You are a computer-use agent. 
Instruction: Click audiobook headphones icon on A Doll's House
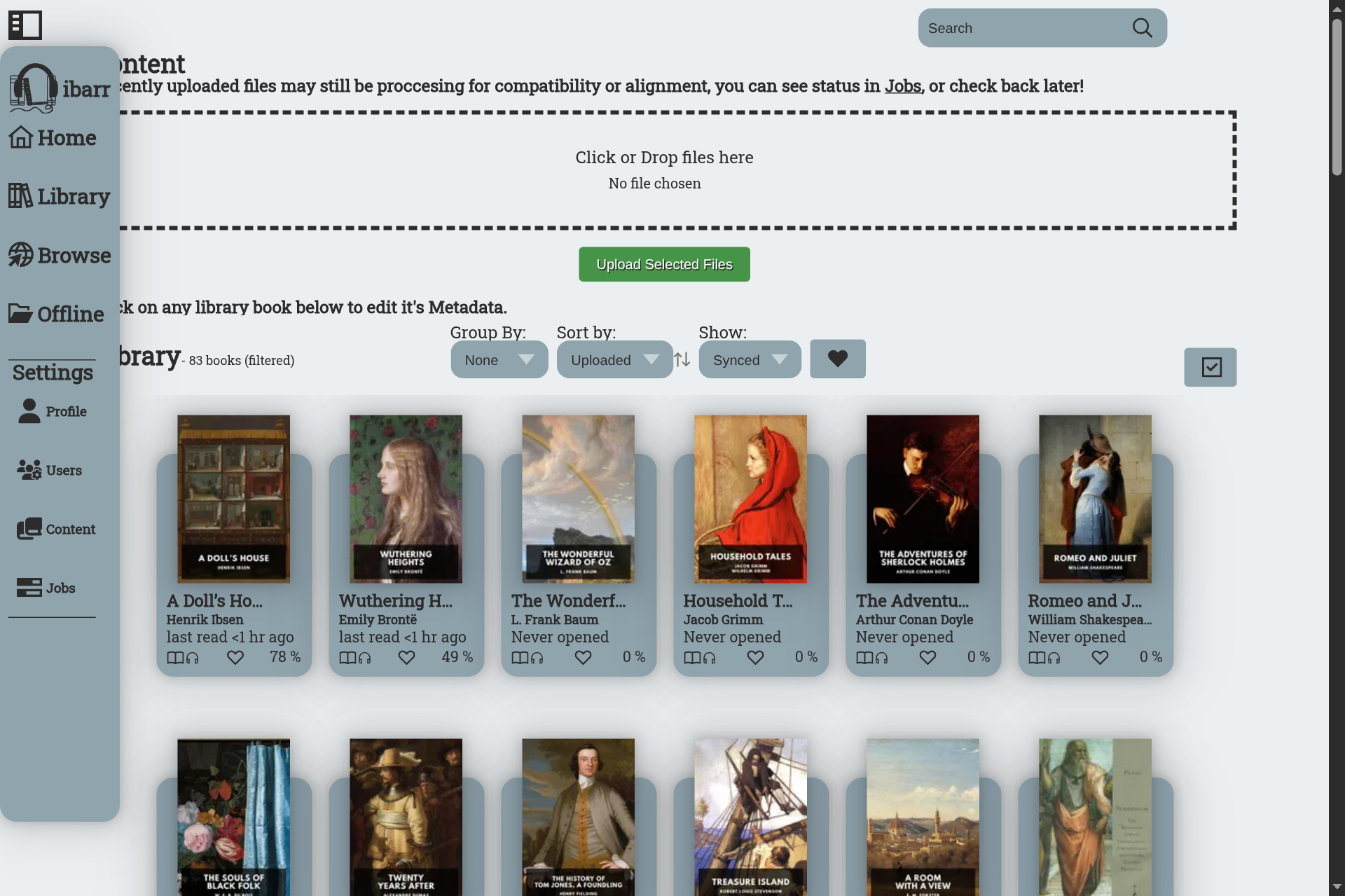[193, 658]
